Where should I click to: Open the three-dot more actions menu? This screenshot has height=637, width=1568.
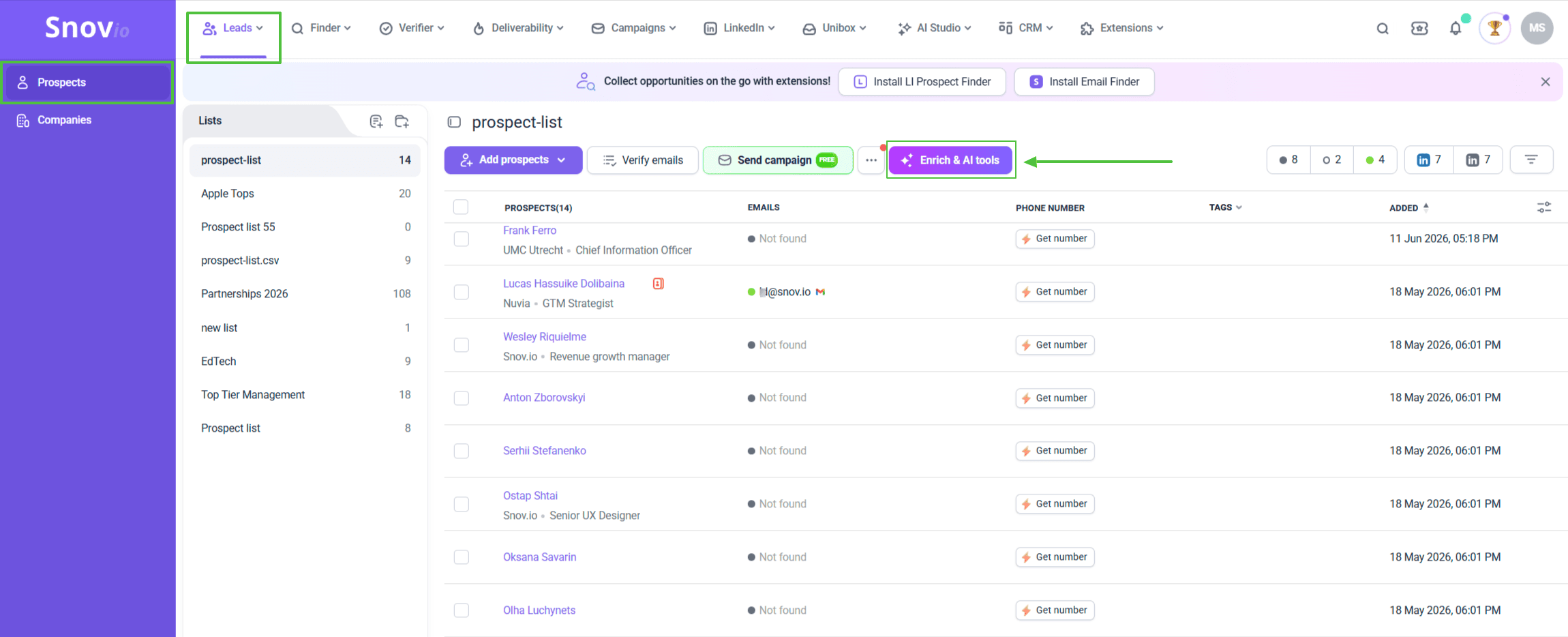[x=871, y=160]
